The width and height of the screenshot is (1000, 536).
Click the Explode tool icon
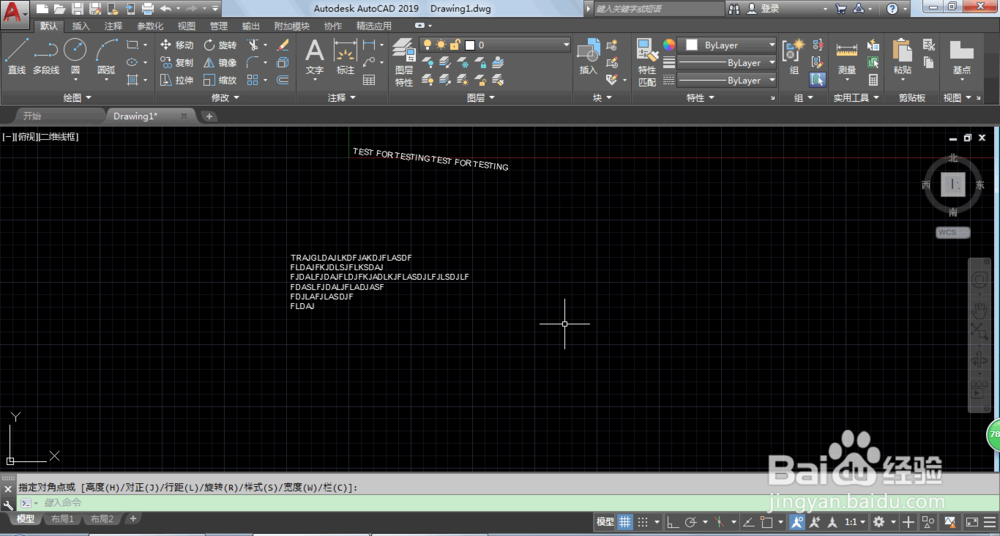(x=283, y=63)
